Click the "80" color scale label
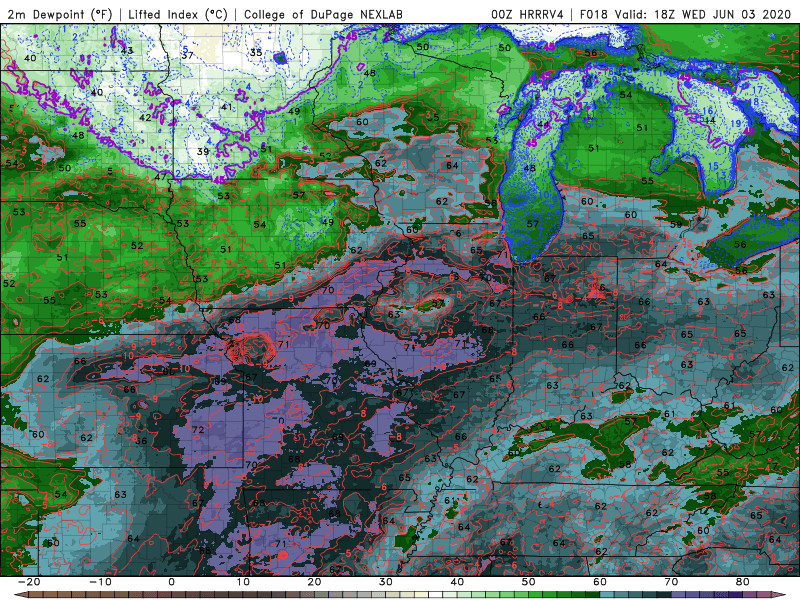 tap(743, 582)
